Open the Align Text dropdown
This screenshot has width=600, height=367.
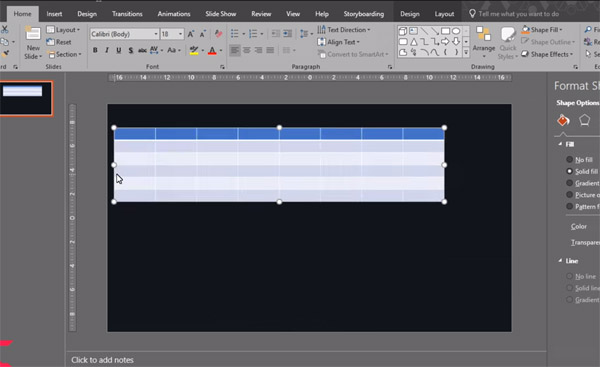click(339, 42)
